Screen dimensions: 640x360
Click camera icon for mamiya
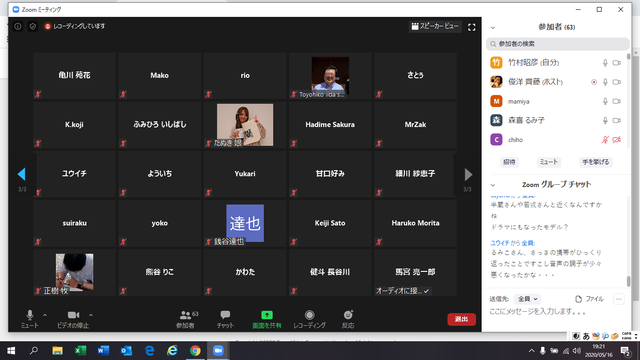(x=617, y=101)
